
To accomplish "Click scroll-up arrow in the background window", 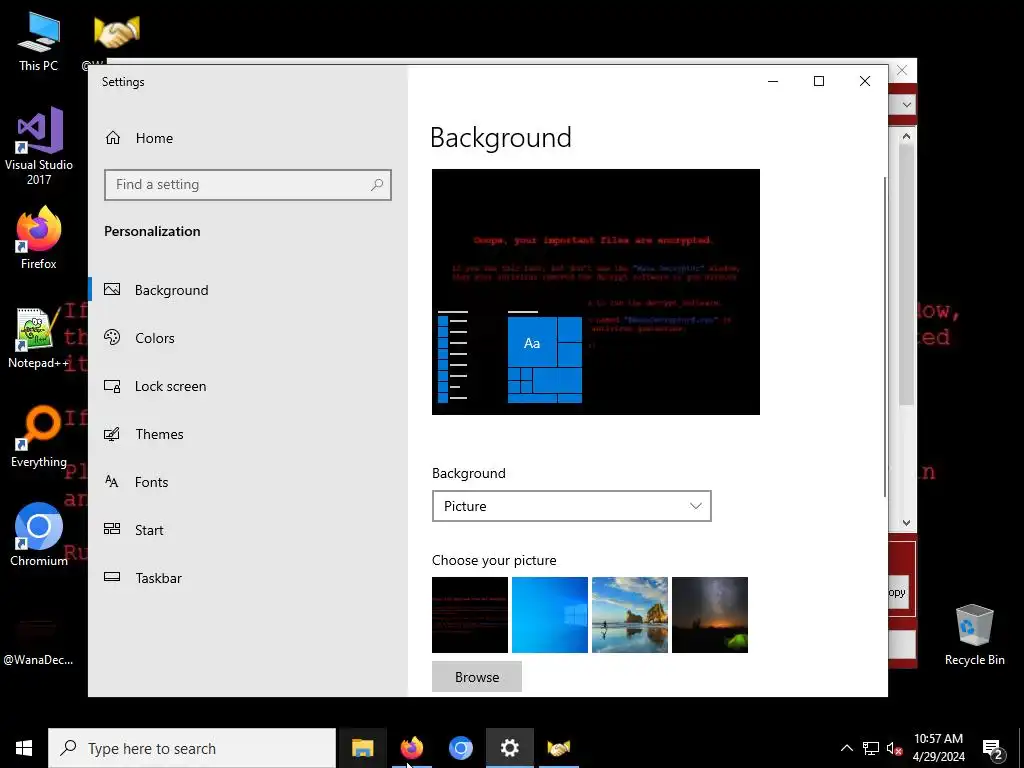I will [906, 136].
